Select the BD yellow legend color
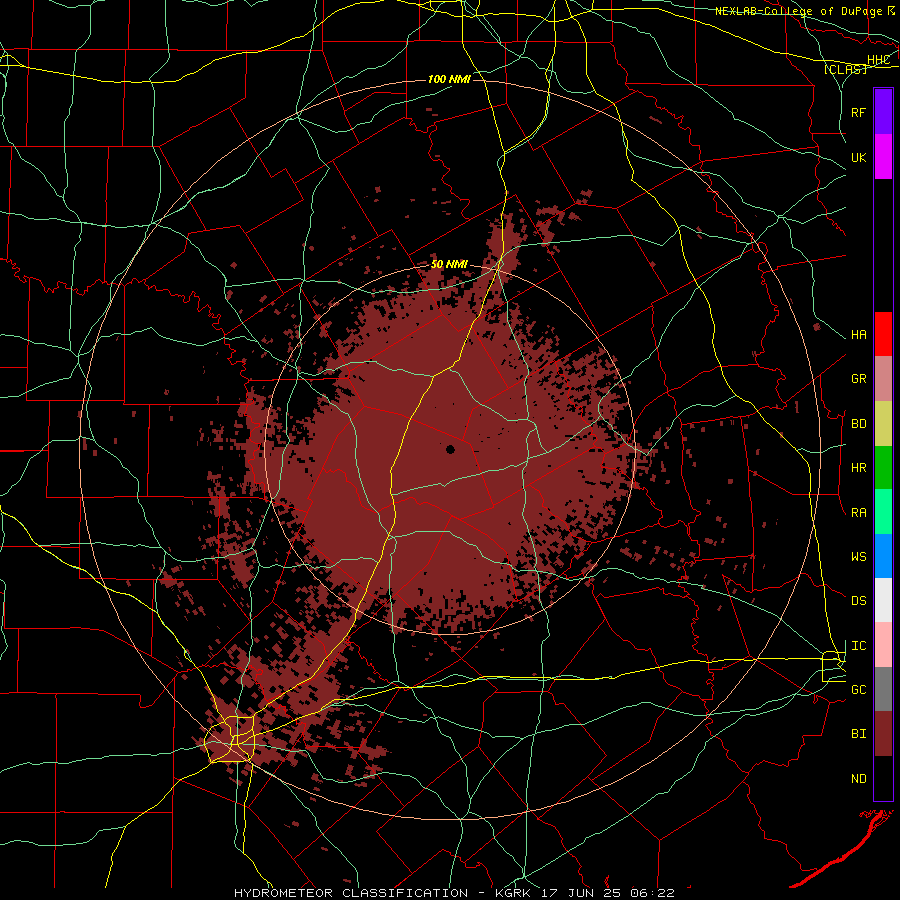900x900 pixels. (x=883, y=424)
